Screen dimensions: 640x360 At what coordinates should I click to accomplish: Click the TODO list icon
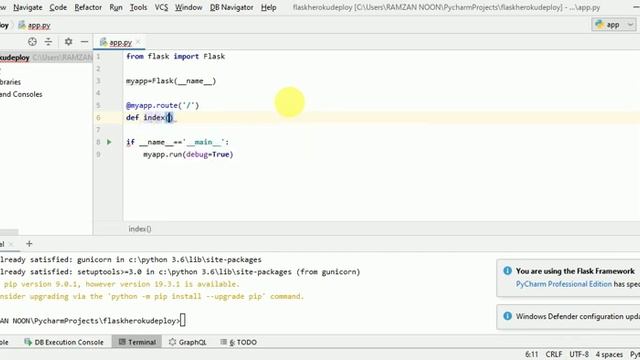(x=224, y=342)
